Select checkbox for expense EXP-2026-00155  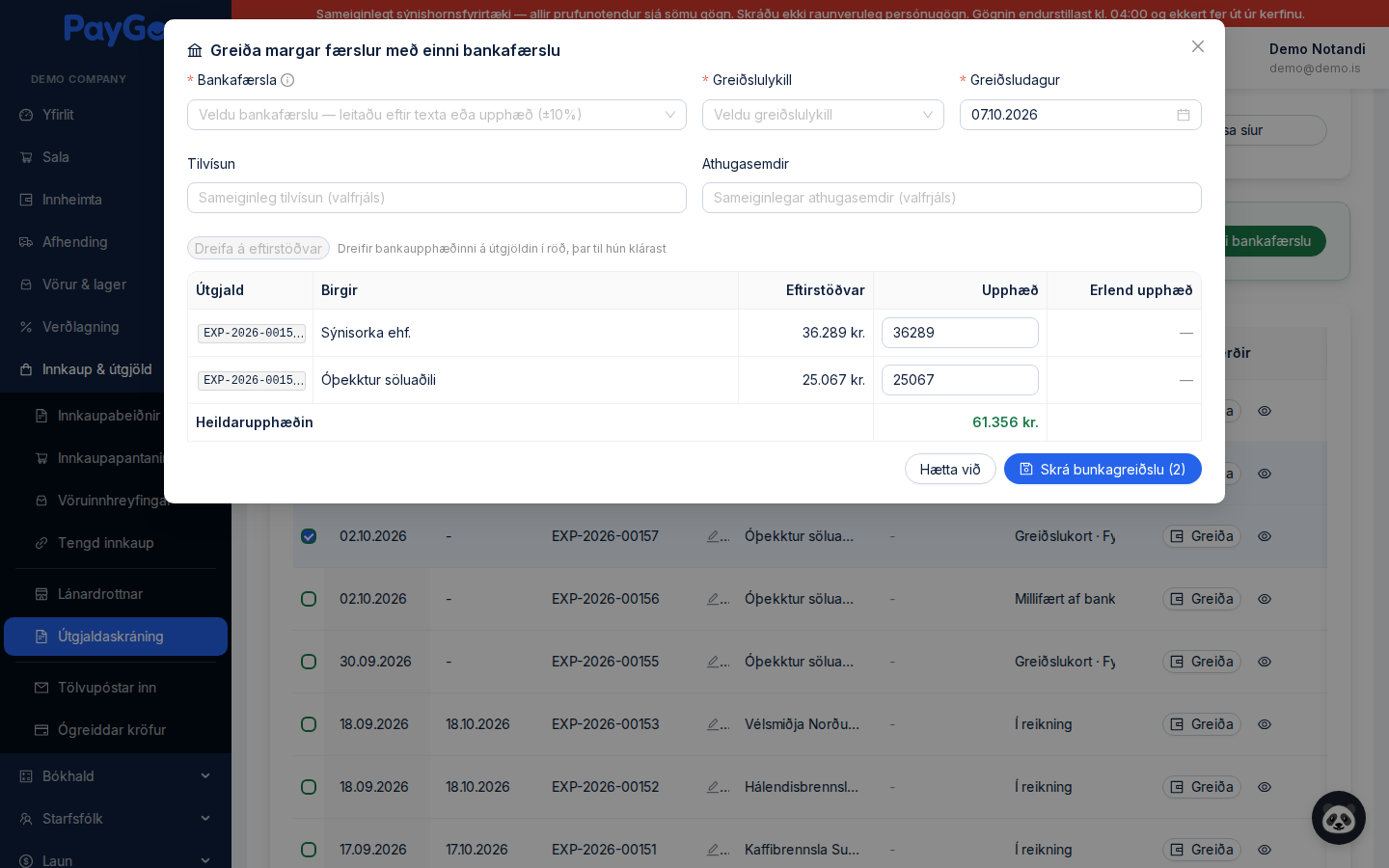(309, 662)
